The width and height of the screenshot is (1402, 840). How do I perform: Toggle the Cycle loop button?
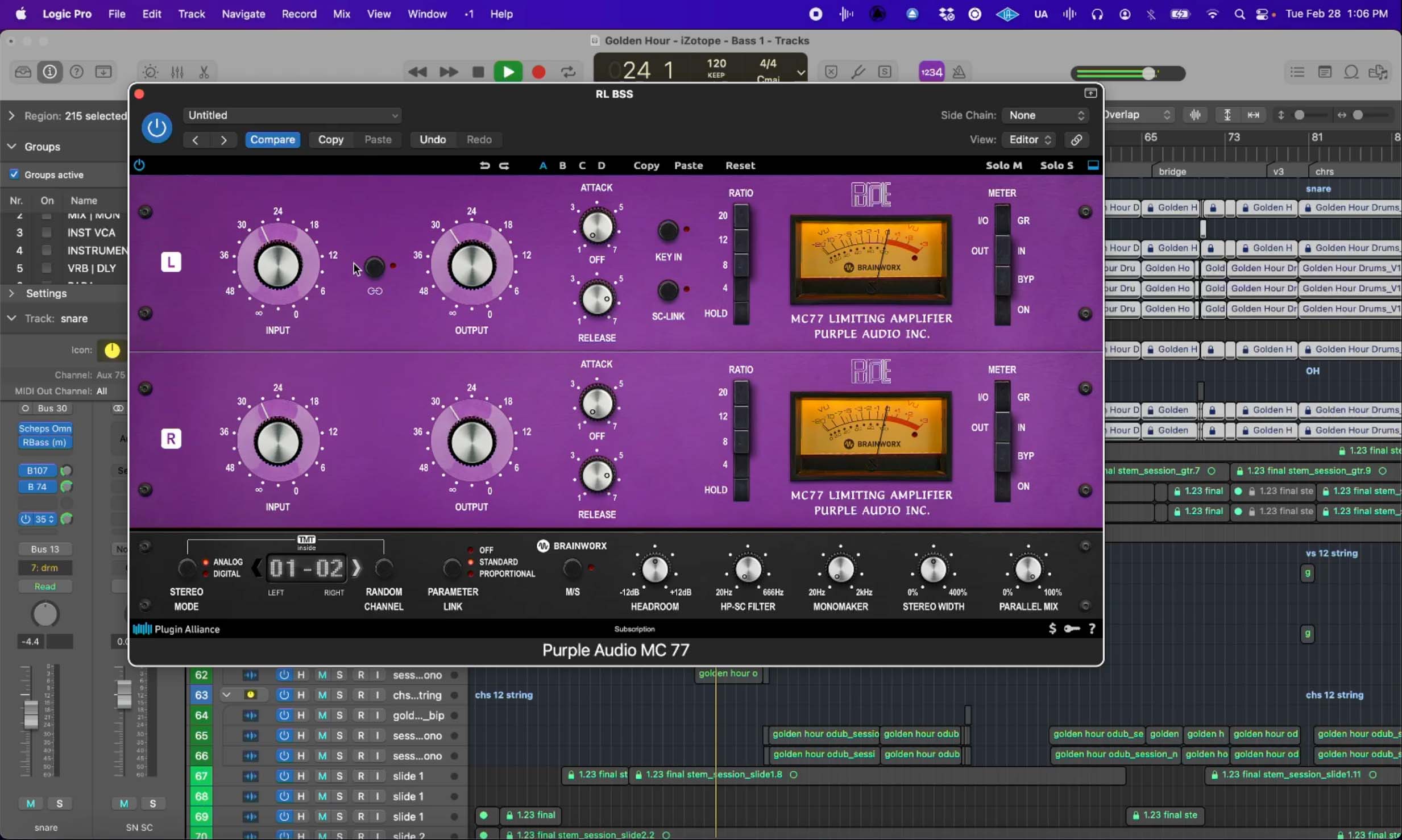pyautogui.click(x=567, y=72)
